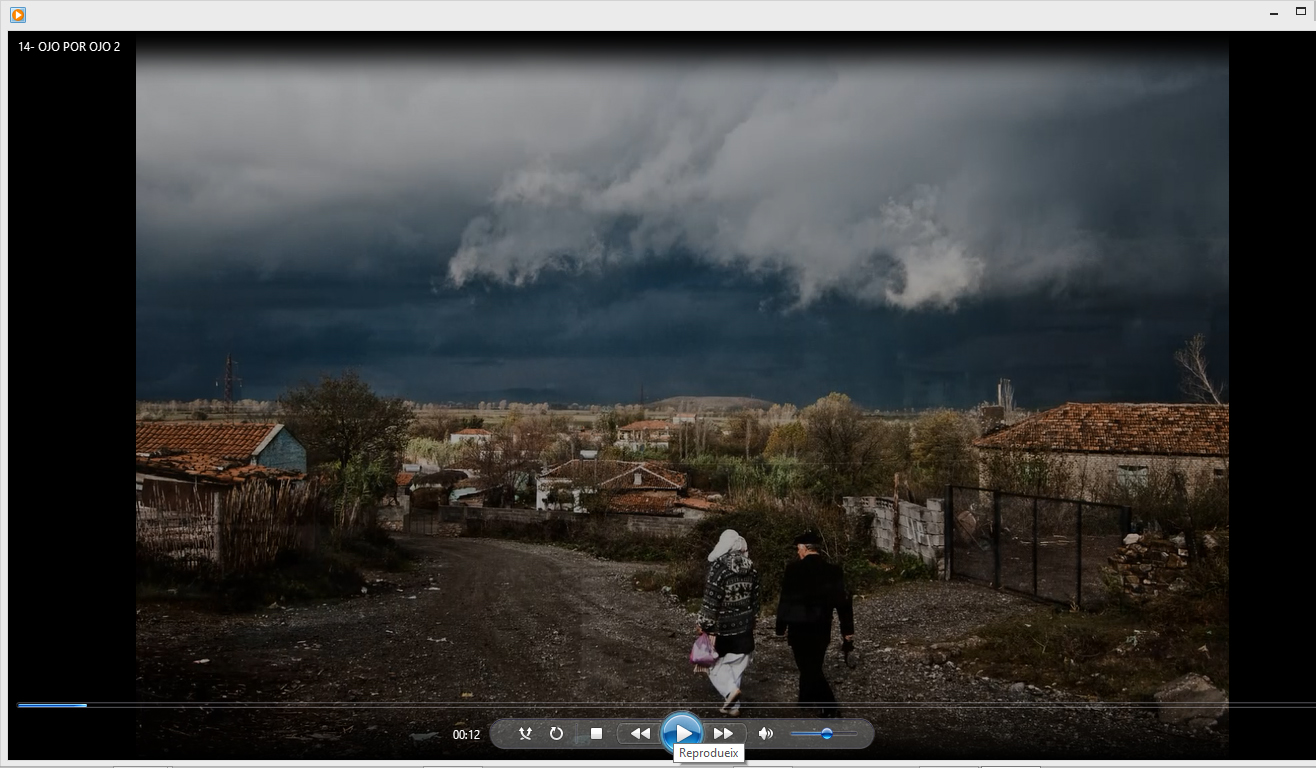
Task: Toggle shuffle playback mode
Action: [x=525, y=734]
